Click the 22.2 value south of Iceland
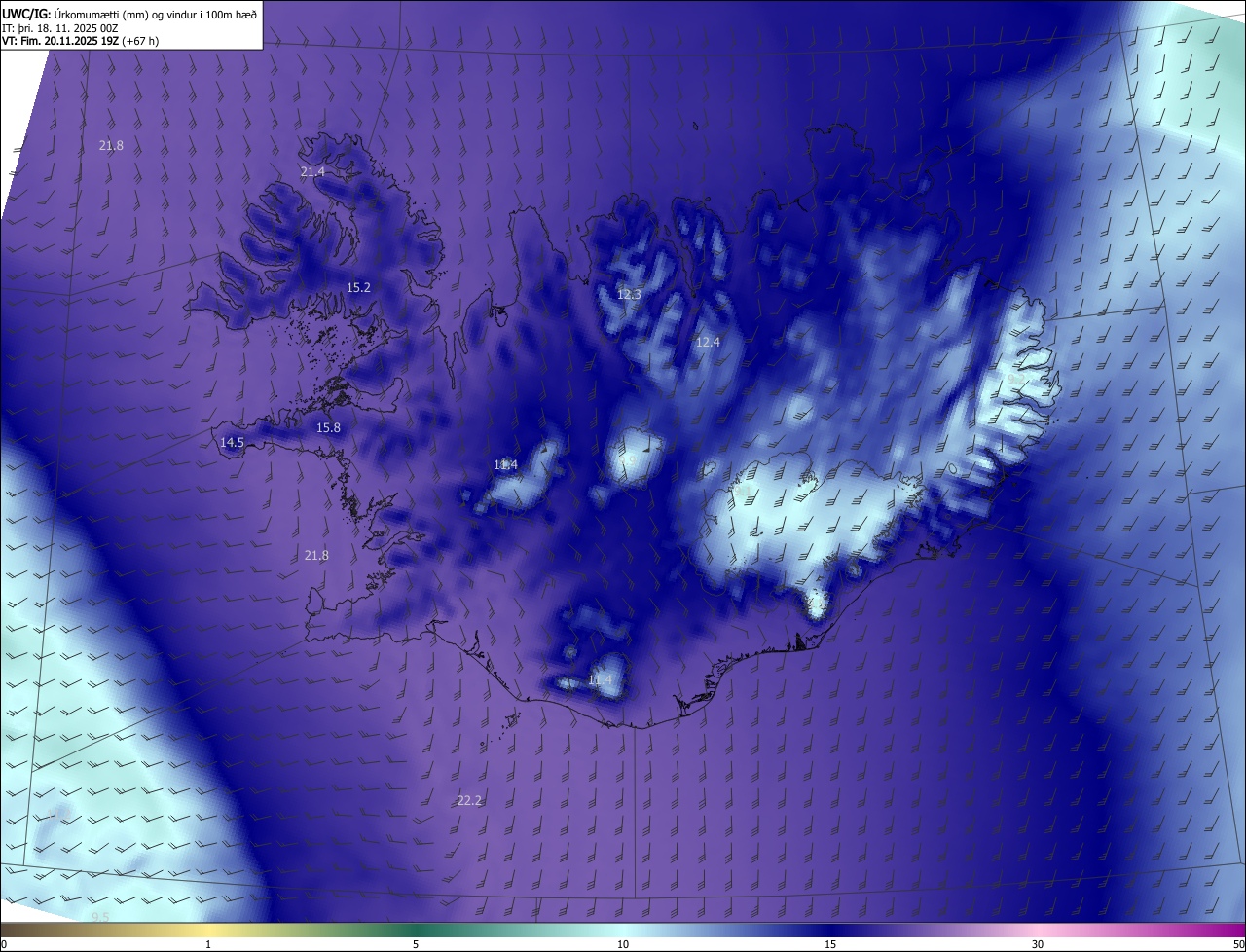This screenshot has height=952, width=1246. coord(469,800)
